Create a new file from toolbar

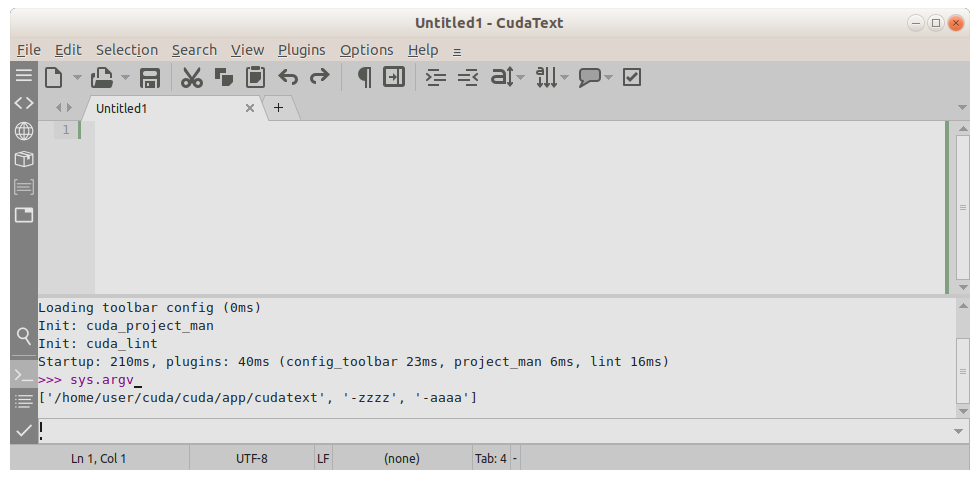point(54,78)
